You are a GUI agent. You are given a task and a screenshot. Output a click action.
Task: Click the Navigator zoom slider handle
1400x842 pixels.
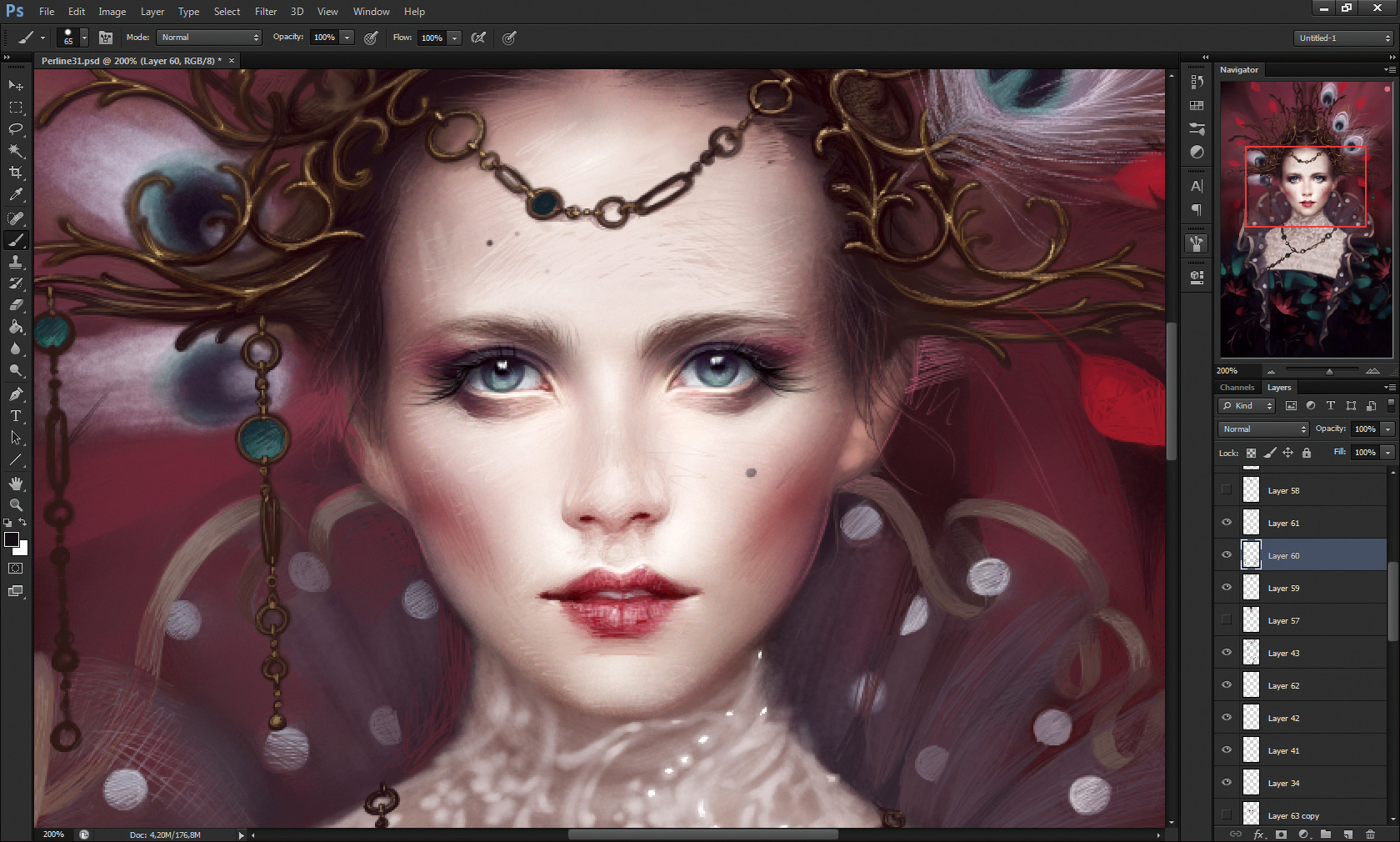(x=1329, y=371)
